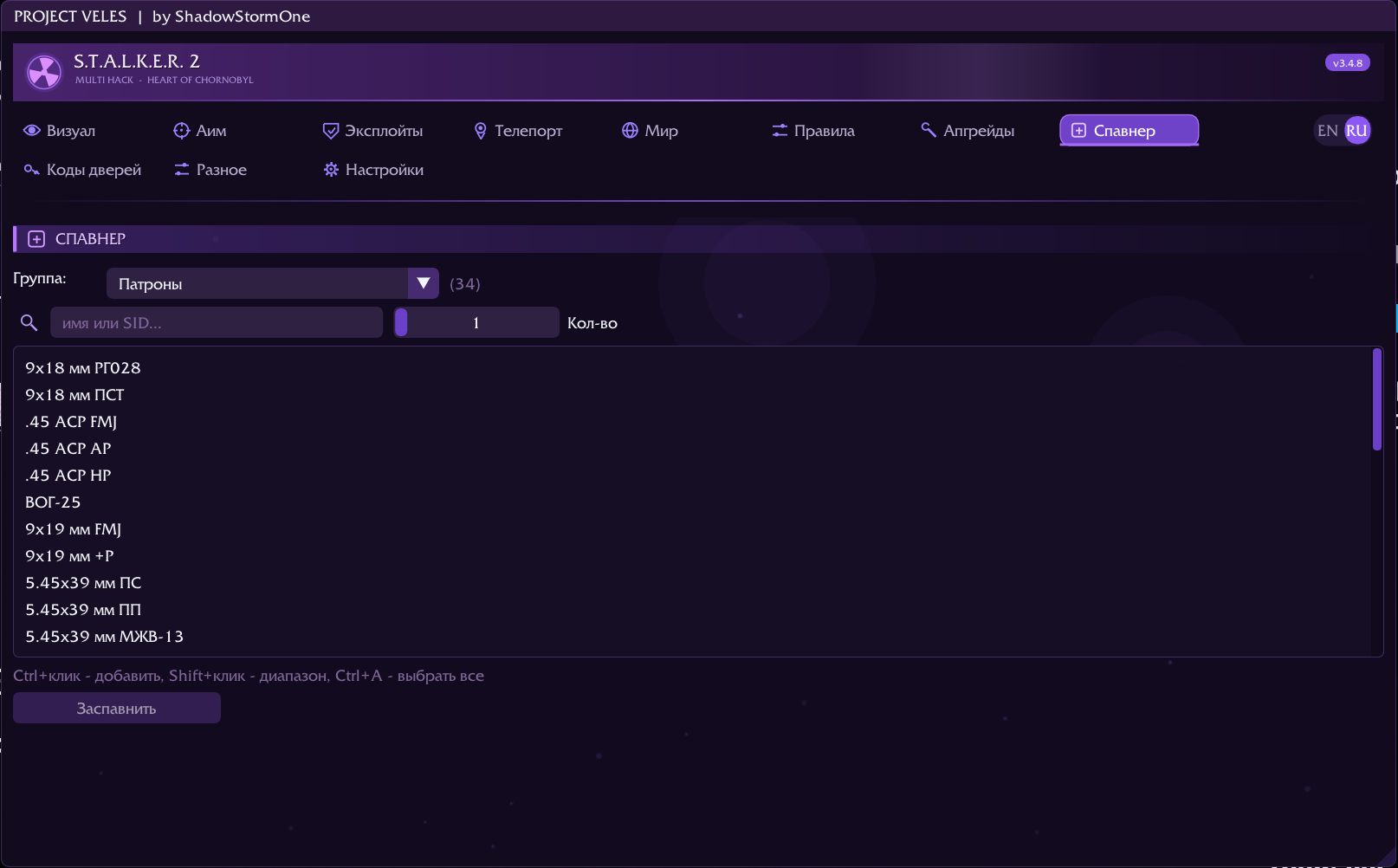
Task: Open the Группа dropdown showing Патроны
Action: [x=272, y=283]
